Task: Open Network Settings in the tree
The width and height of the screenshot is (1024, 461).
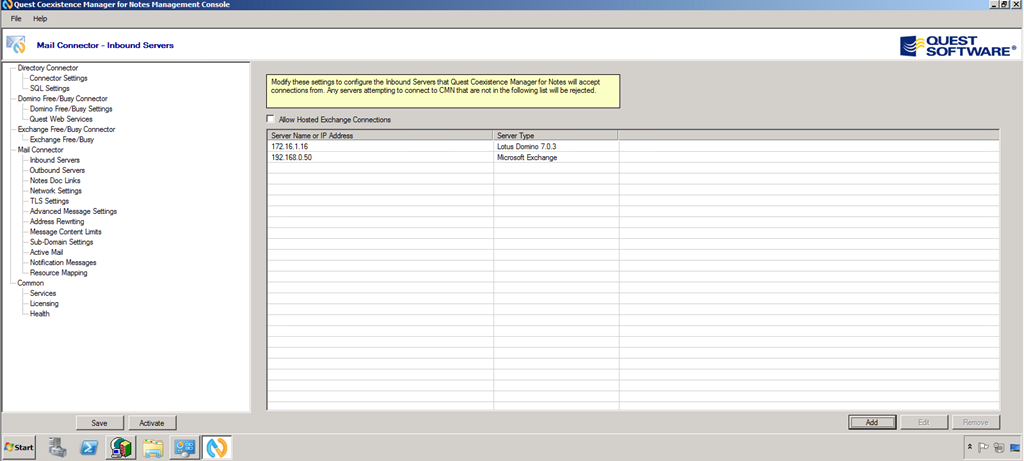Action: pos(56,191)
